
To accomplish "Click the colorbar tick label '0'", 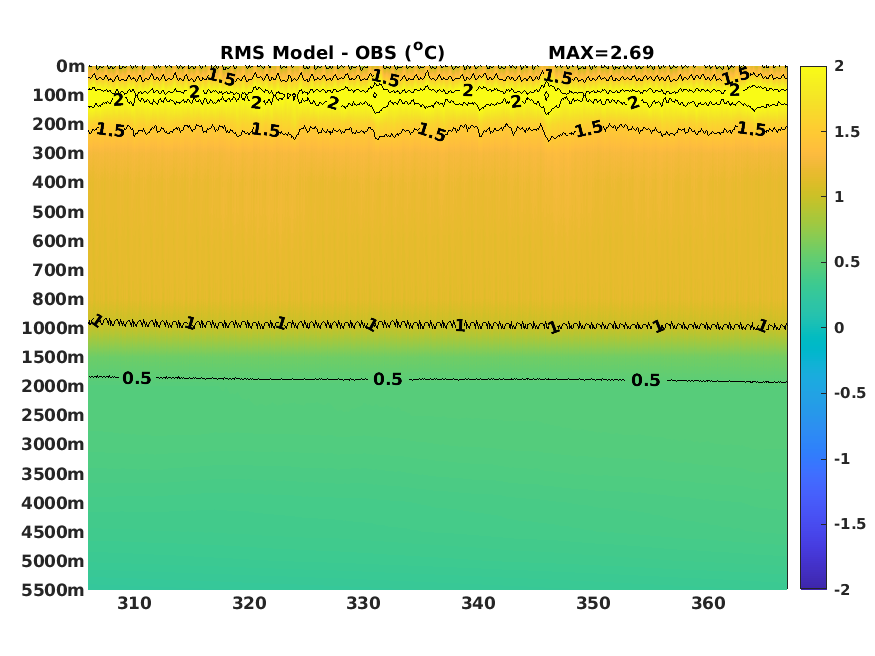I will click(x=839, y=327).
